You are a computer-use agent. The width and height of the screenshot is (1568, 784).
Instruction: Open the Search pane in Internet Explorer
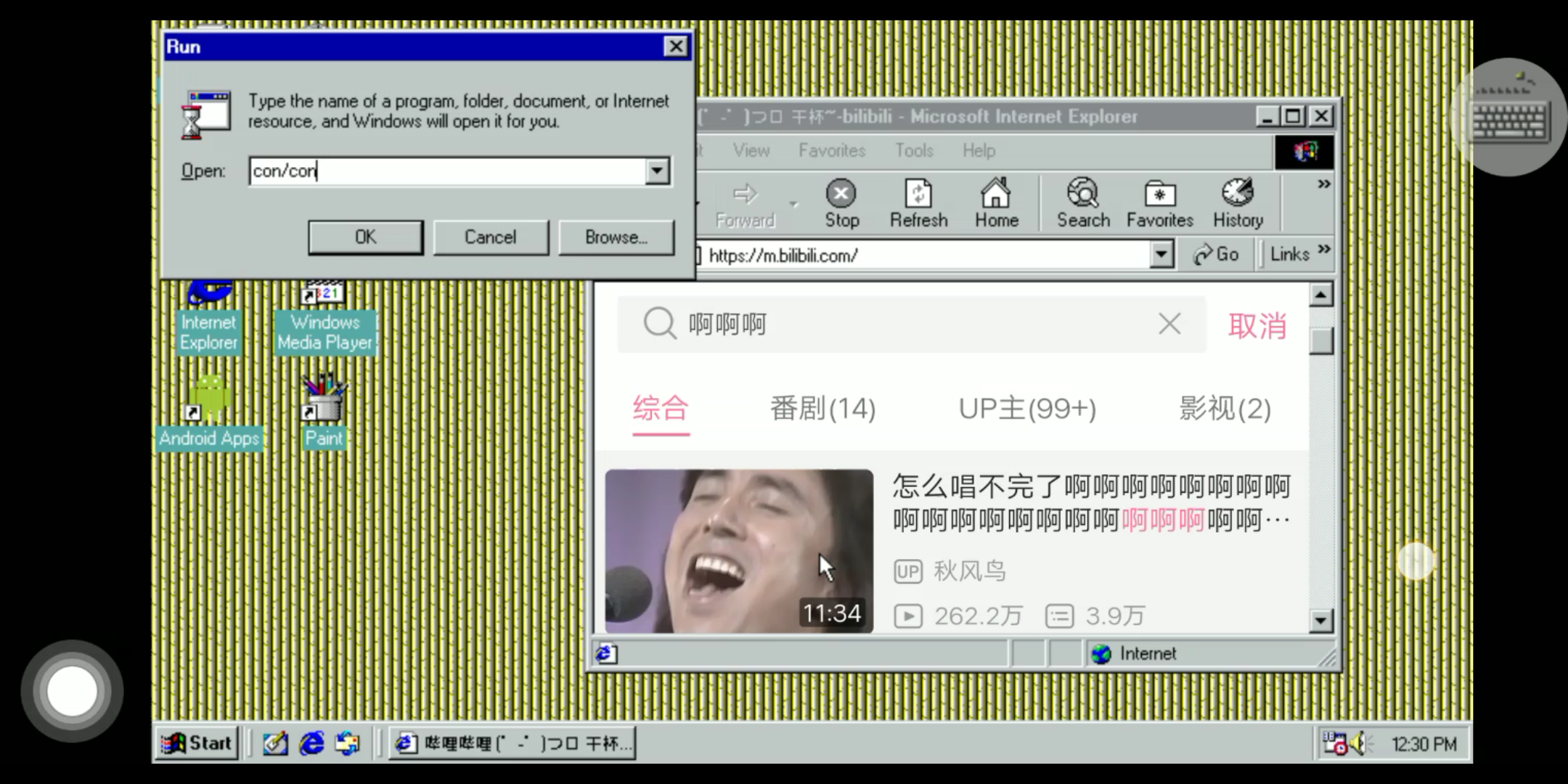(1083, 203)
